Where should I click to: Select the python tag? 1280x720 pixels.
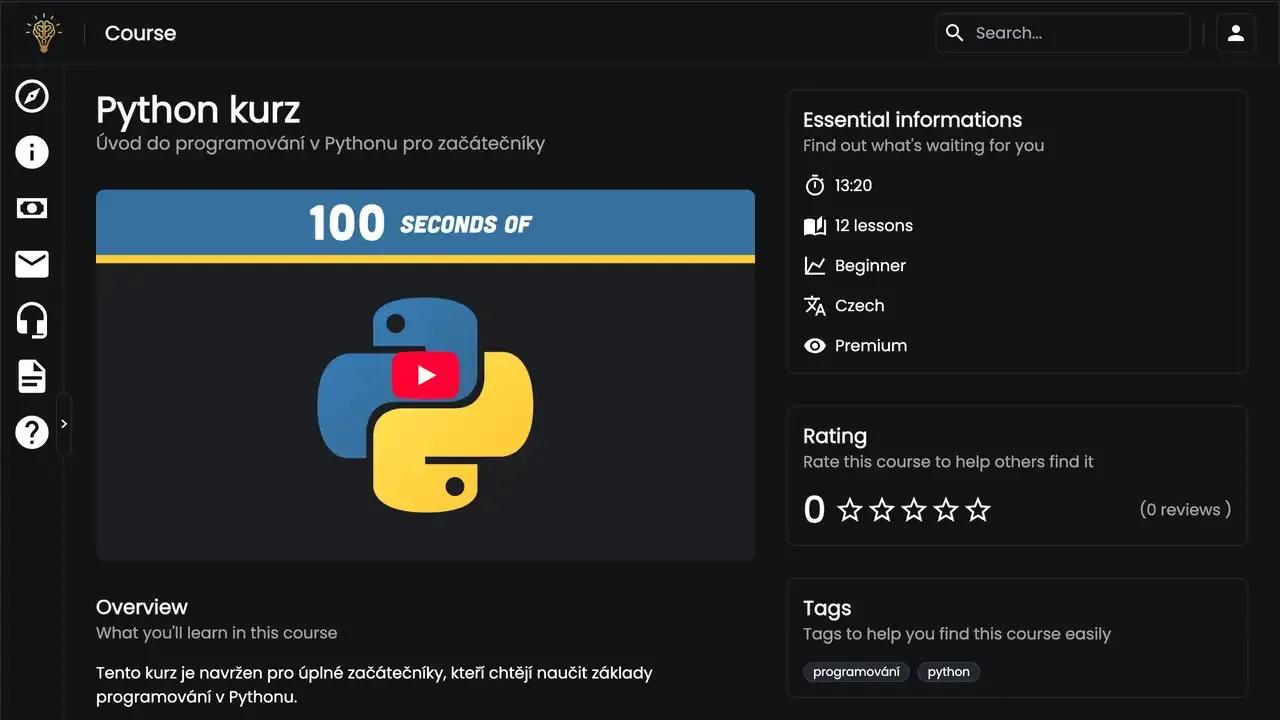point(949,672)
